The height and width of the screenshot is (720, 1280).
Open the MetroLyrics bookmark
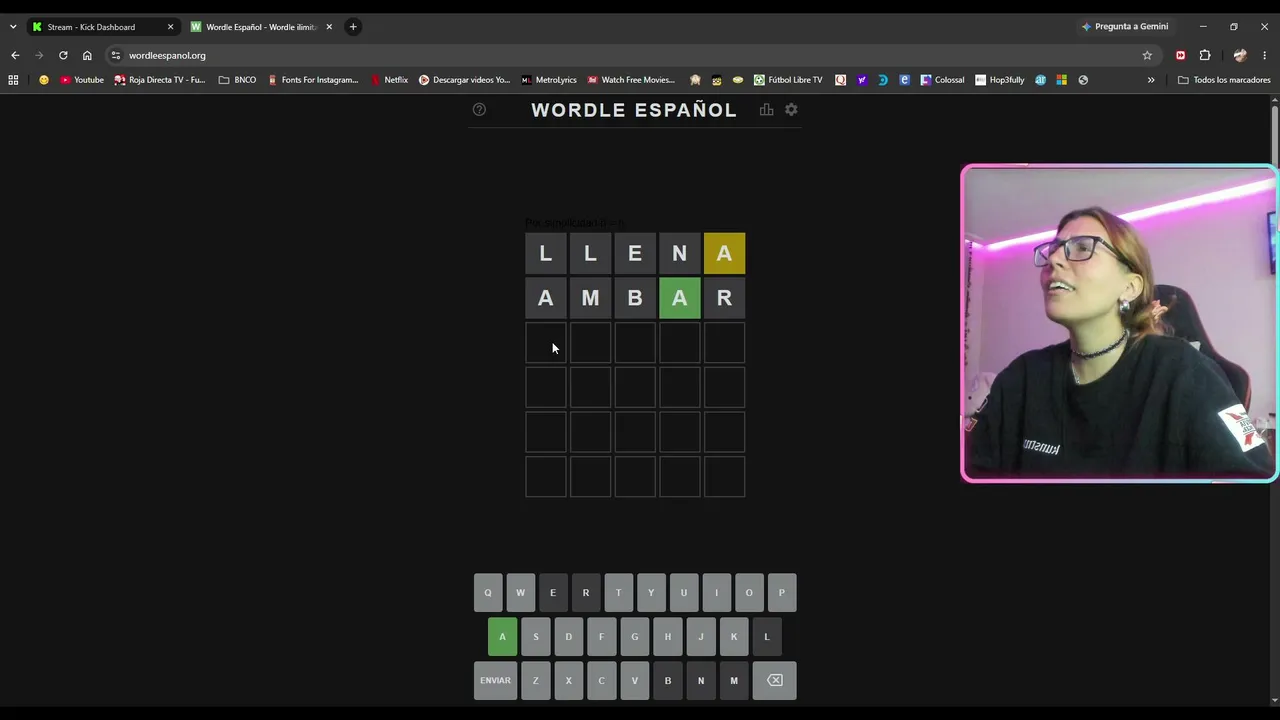549,80
